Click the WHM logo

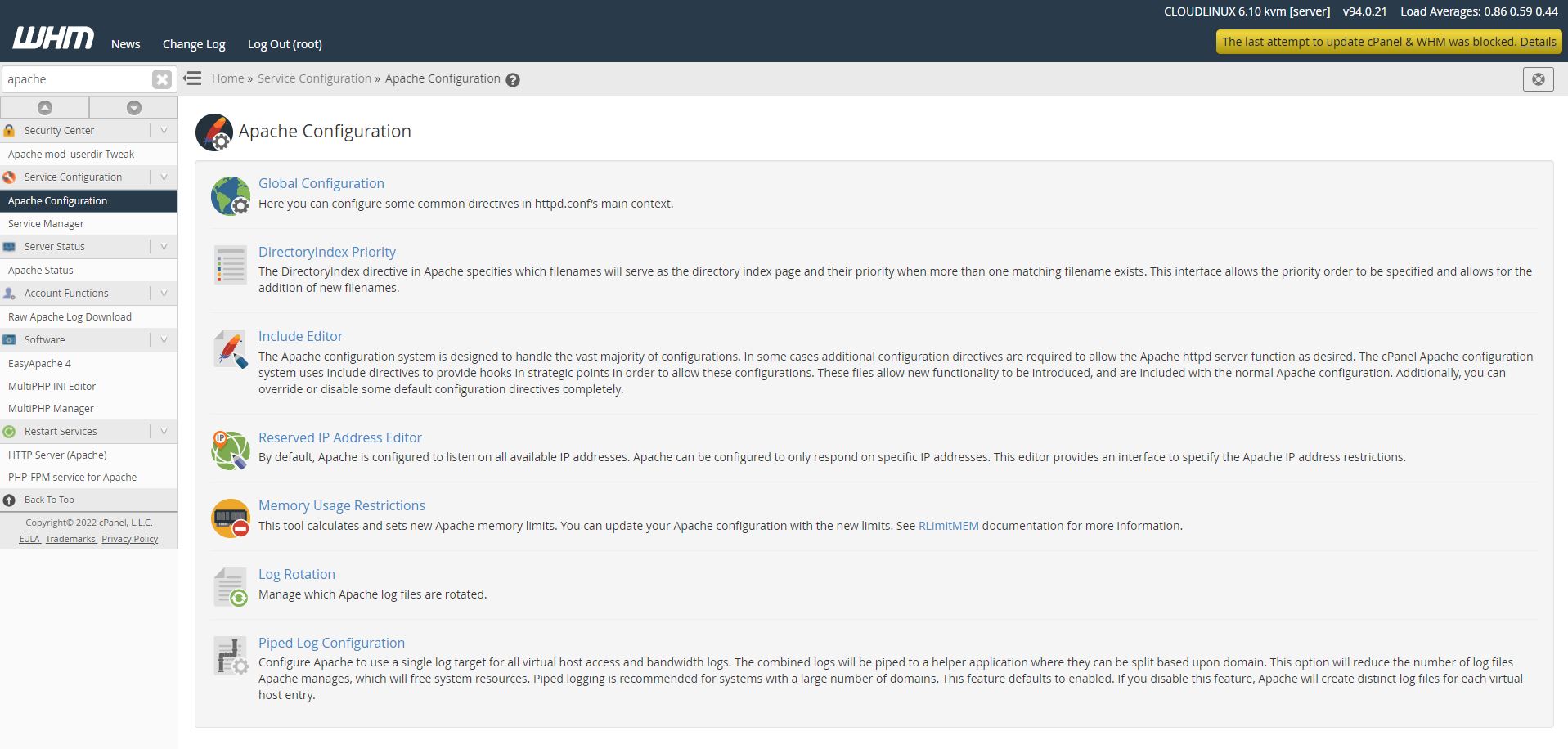[x=53, y=38]
